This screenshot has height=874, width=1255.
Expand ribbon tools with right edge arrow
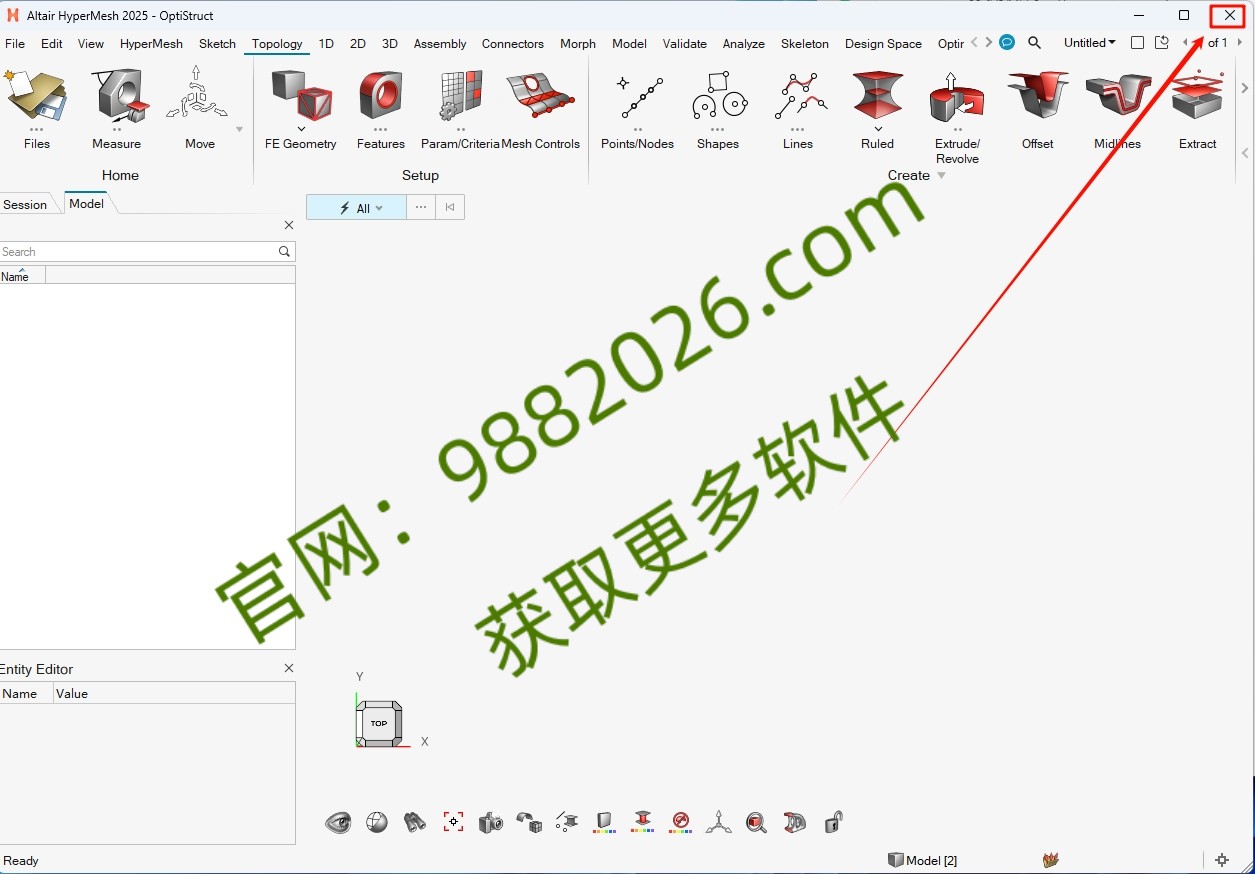1245,88
